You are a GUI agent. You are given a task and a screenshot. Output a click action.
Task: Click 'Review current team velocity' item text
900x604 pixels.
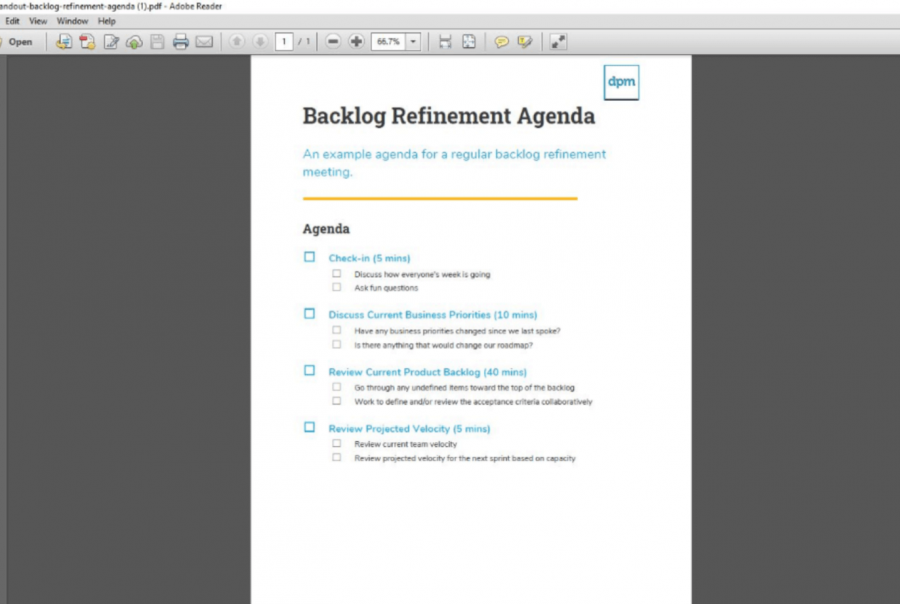[405, 444]
